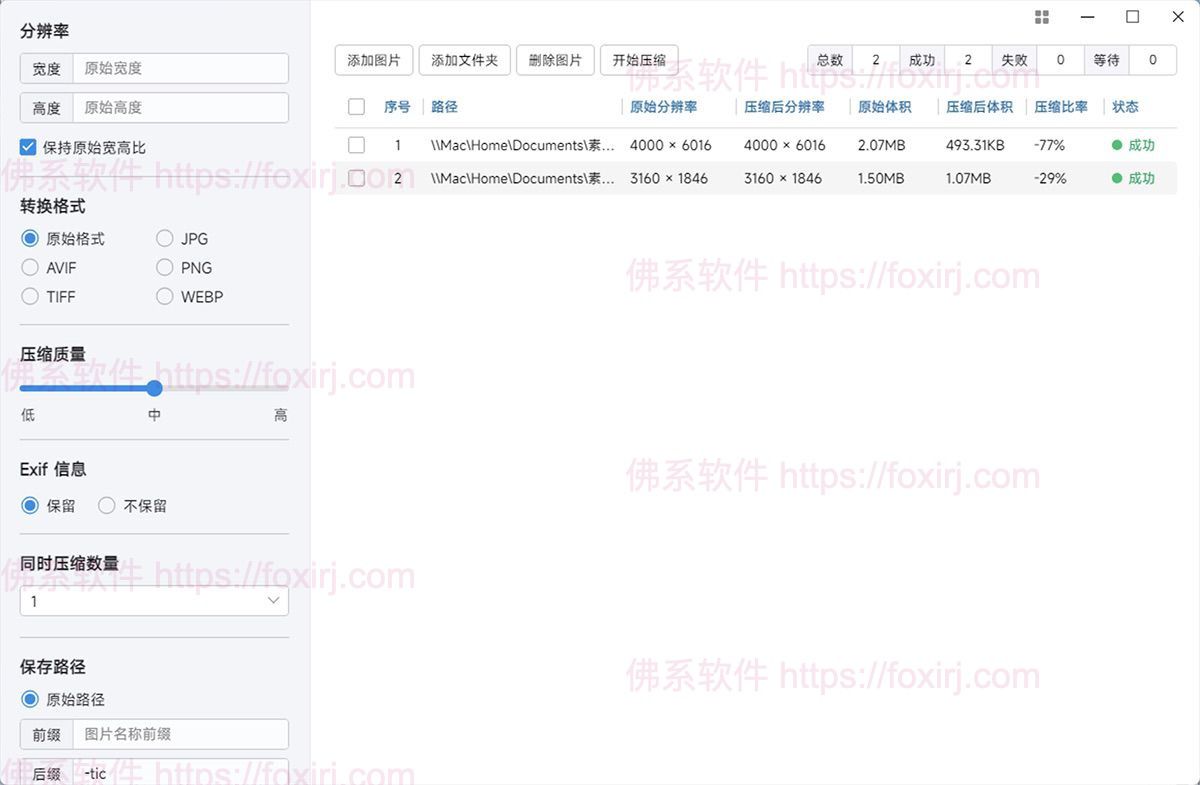Select the AVIF output format

[30, 267]
